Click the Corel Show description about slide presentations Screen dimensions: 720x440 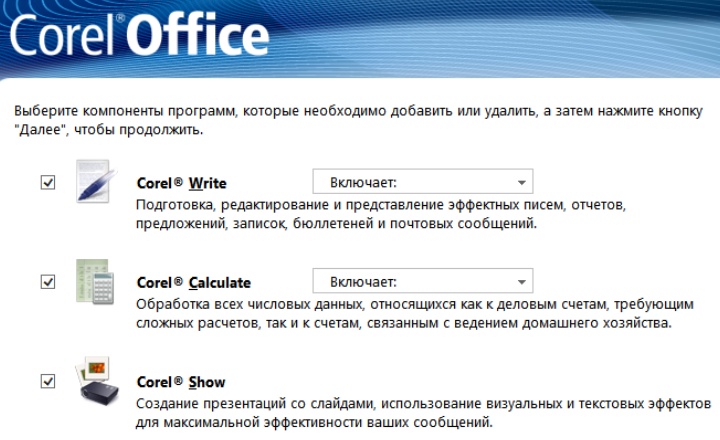tap(420, 412)
